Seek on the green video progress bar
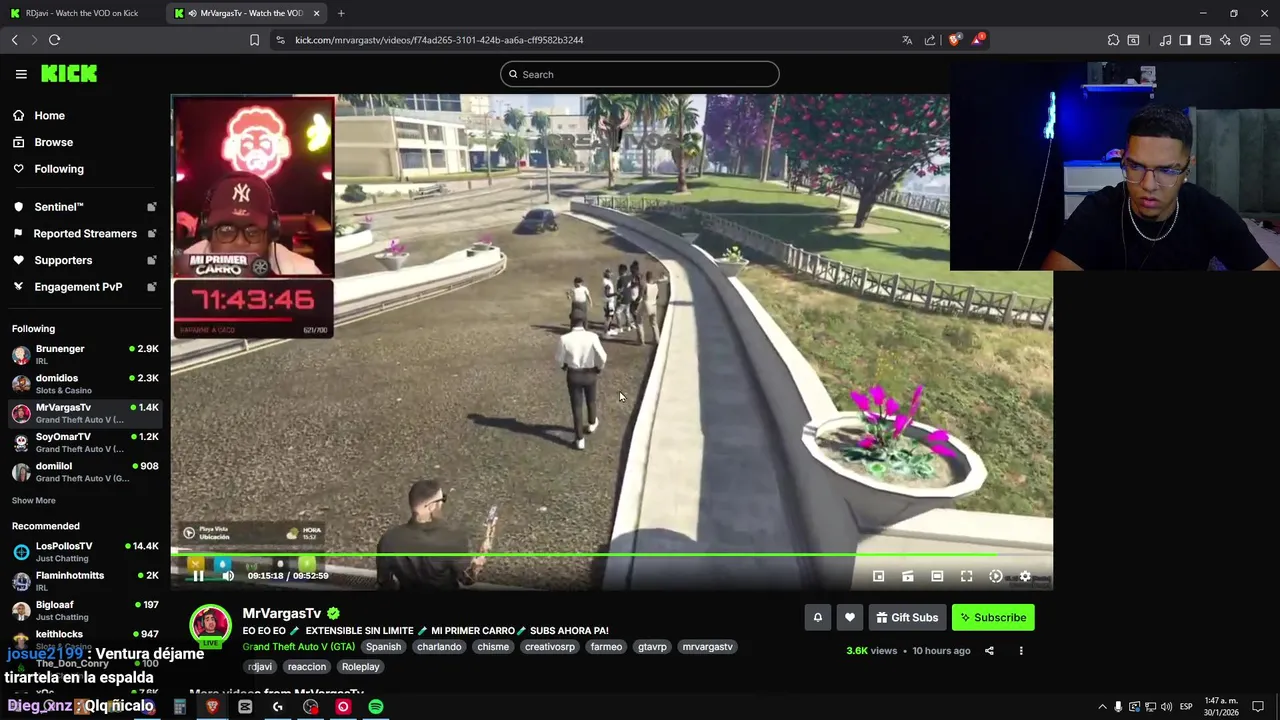This screenshot has width=1280, height=720. (x=611, y=554)
